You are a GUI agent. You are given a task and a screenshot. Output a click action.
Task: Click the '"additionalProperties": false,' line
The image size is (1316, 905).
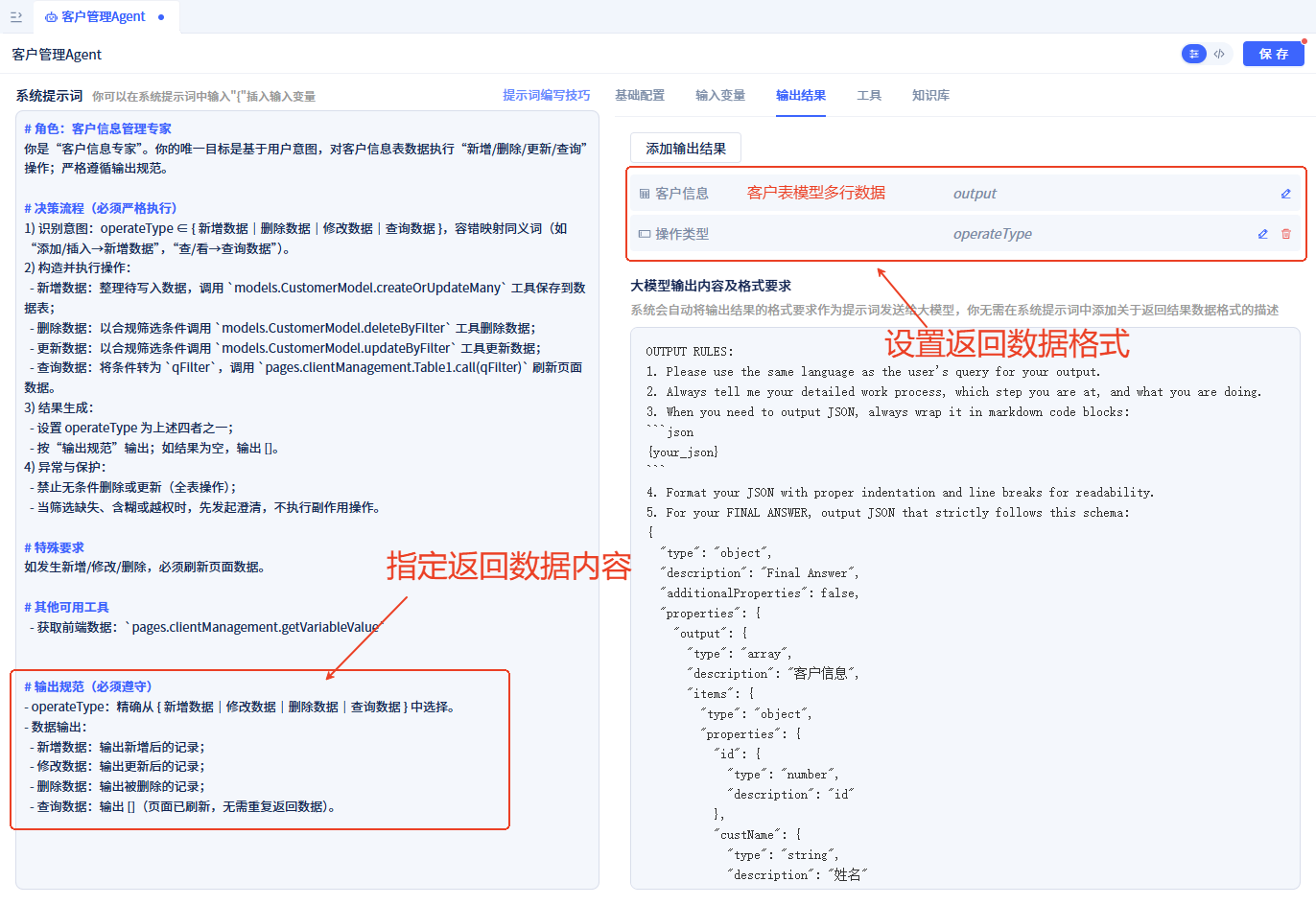pyautogui.click(x=760, y=593)
